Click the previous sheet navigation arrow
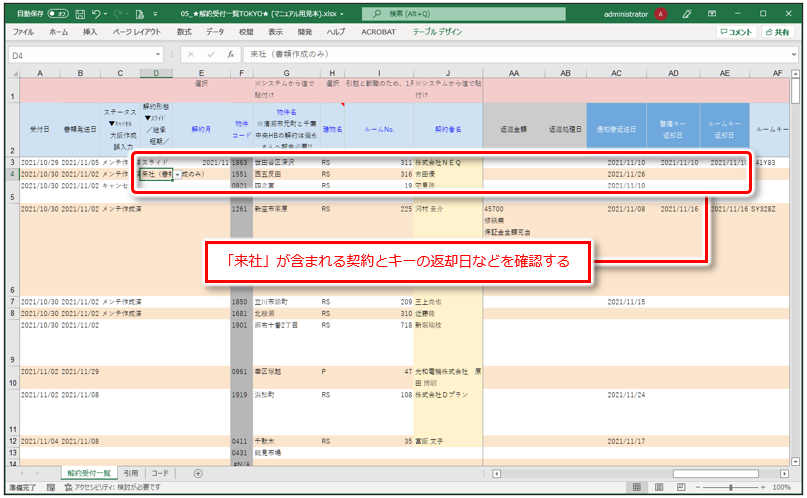The image size is (807, 498). click(22, 473)
